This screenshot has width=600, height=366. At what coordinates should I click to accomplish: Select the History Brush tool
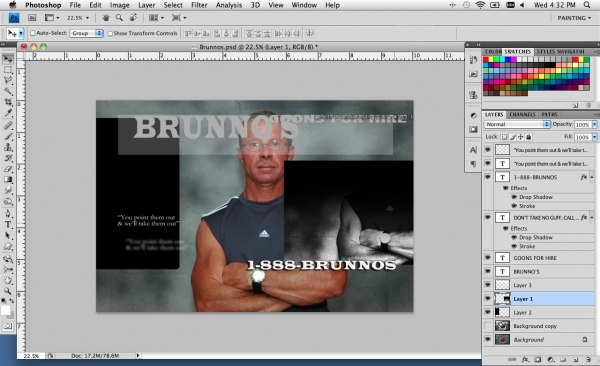[x=8, y=158]
